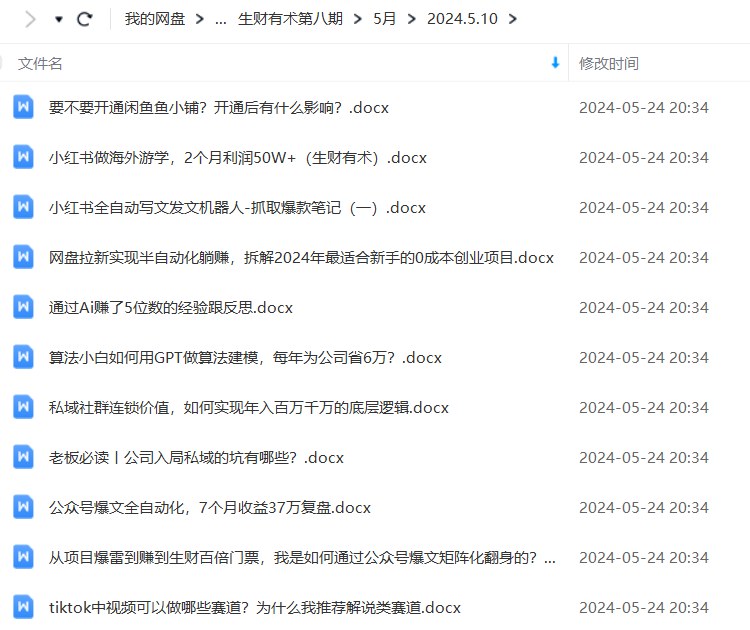750x630 pixels.
Task: Click Word icon of tiktok中视频 document
Action: pos(24,607)
